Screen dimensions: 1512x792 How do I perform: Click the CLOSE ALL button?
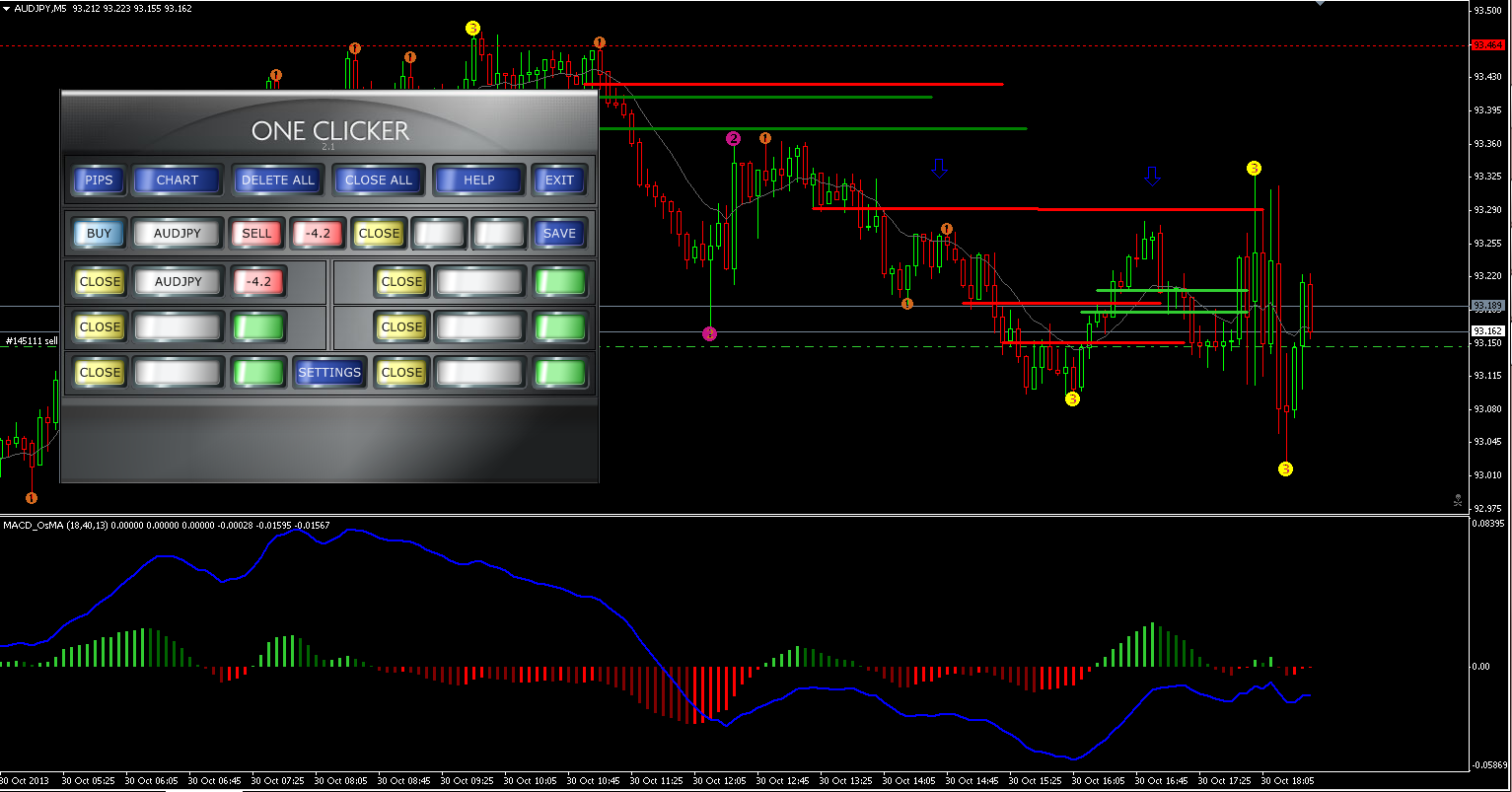pyautogui.click(x=379, y=180)
